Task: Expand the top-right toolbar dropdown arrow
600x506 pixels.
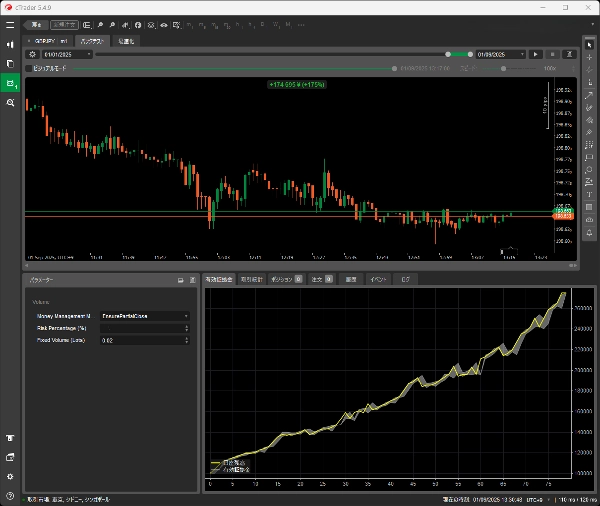Action: pyautogui.click(x=593, y=24)
